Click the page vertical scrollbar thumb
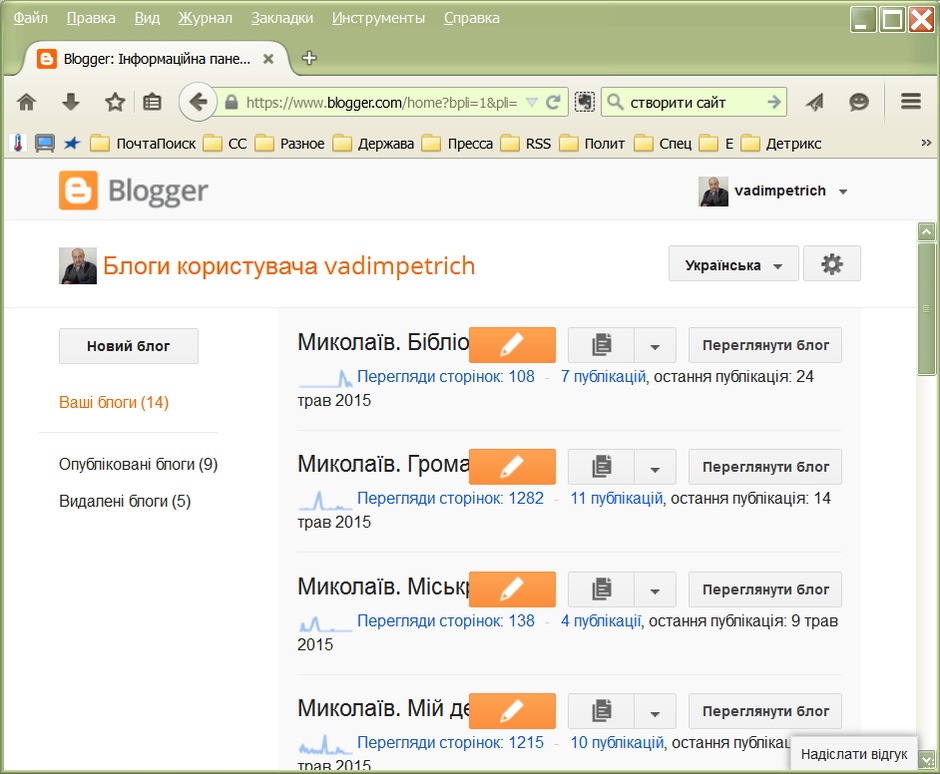The width and height of the screenshot is (940, 774). pyautogui.click(x=927, y=309)
